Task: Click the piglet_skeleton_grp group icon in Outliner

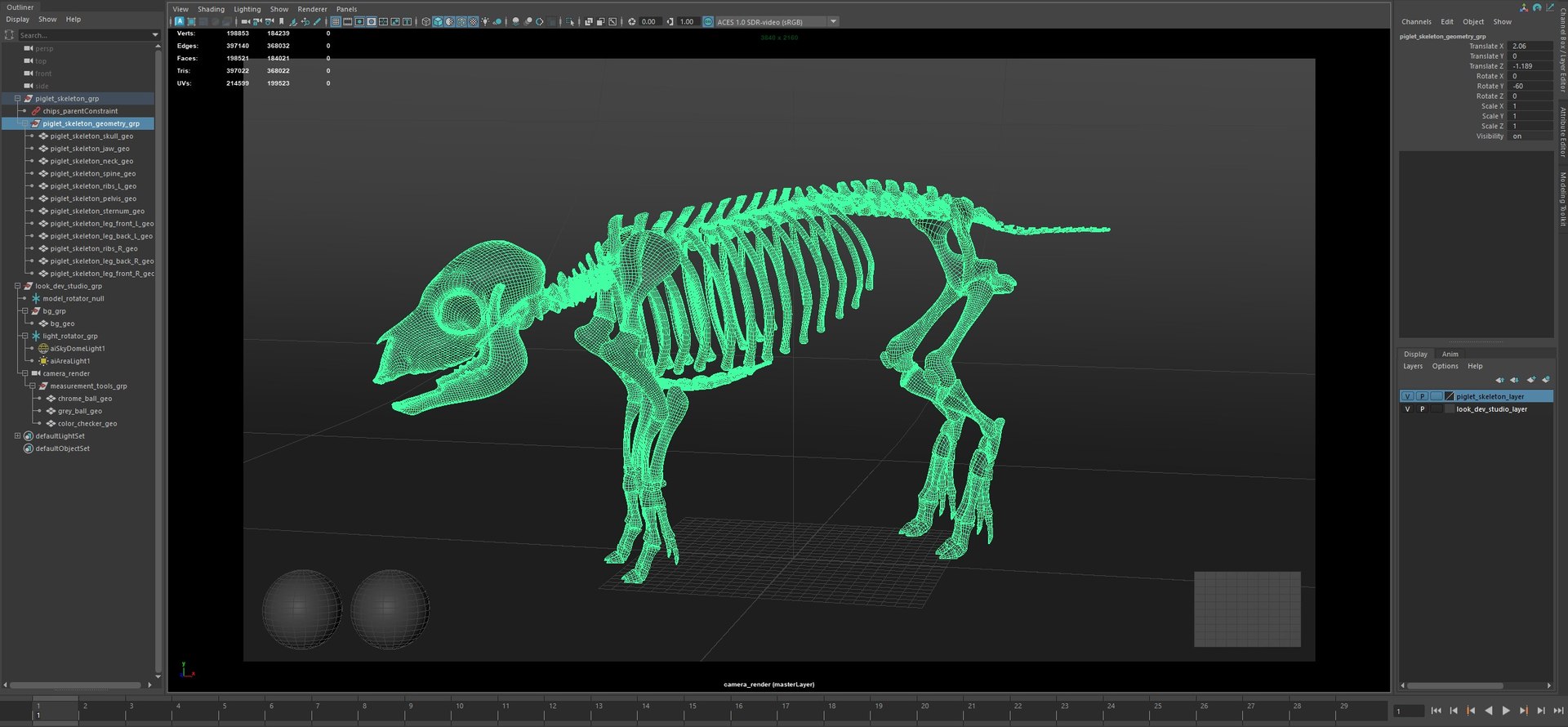Action: click(x=29, y=99)
